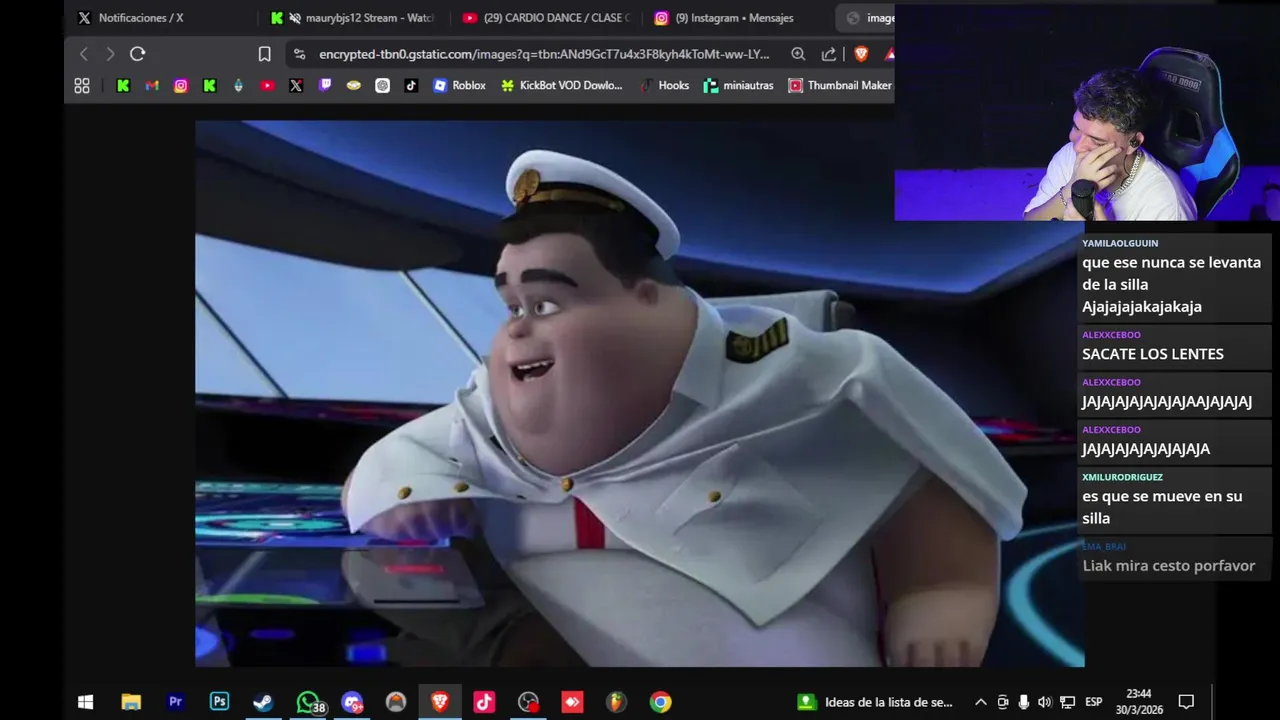Open Steam from taskbar

pos(263,702)
